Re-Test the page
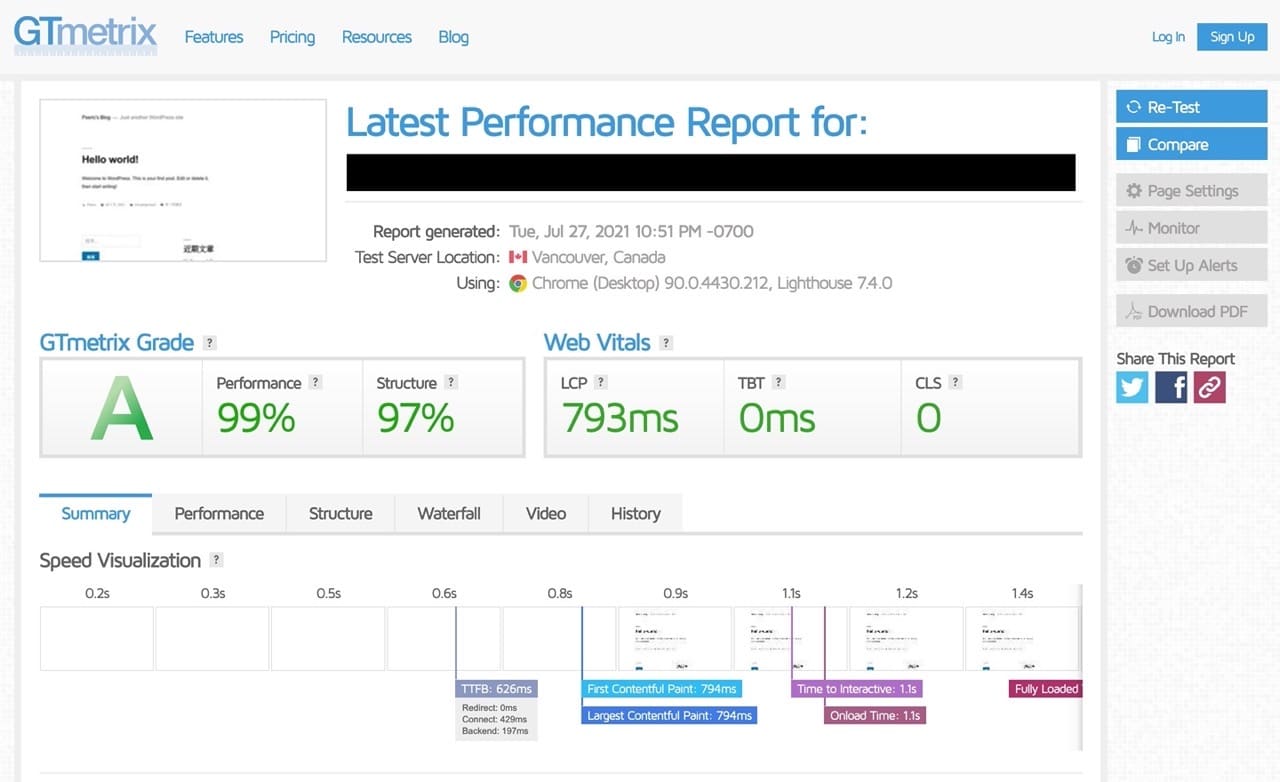The width and height of the screenshot is (1280, 782). tap(1191, 107)
